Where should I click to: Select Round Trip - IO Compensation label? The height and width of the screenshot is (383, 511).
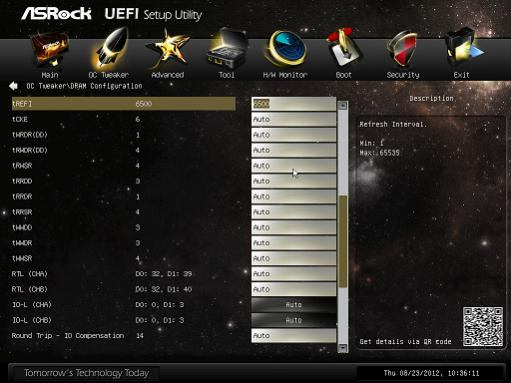tap(68, 335)
